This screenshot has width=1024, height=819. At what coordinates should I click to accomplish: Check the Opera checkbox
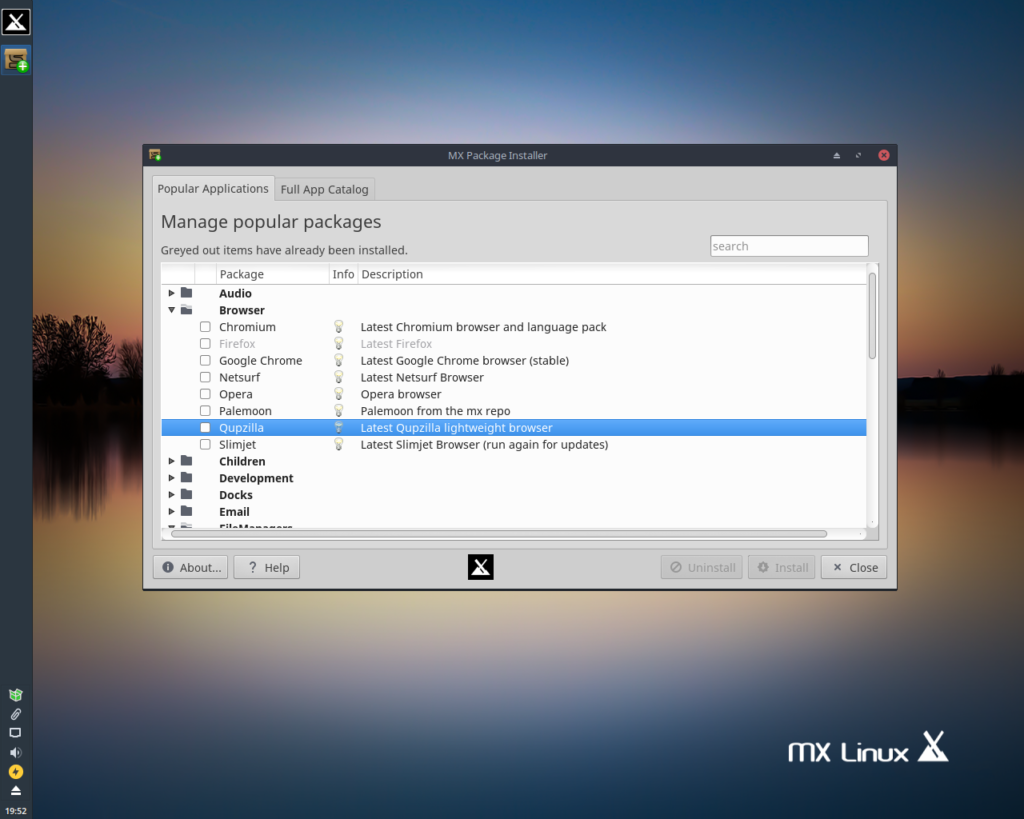pyautogui.click(x=205, y=394)
